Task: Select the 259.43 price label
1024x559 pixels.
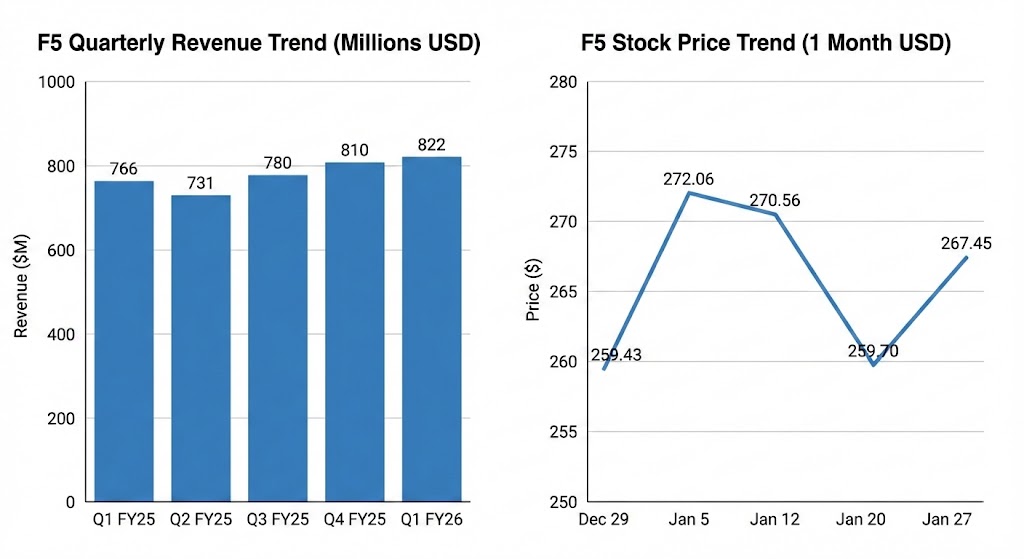Action: [617, 354]
